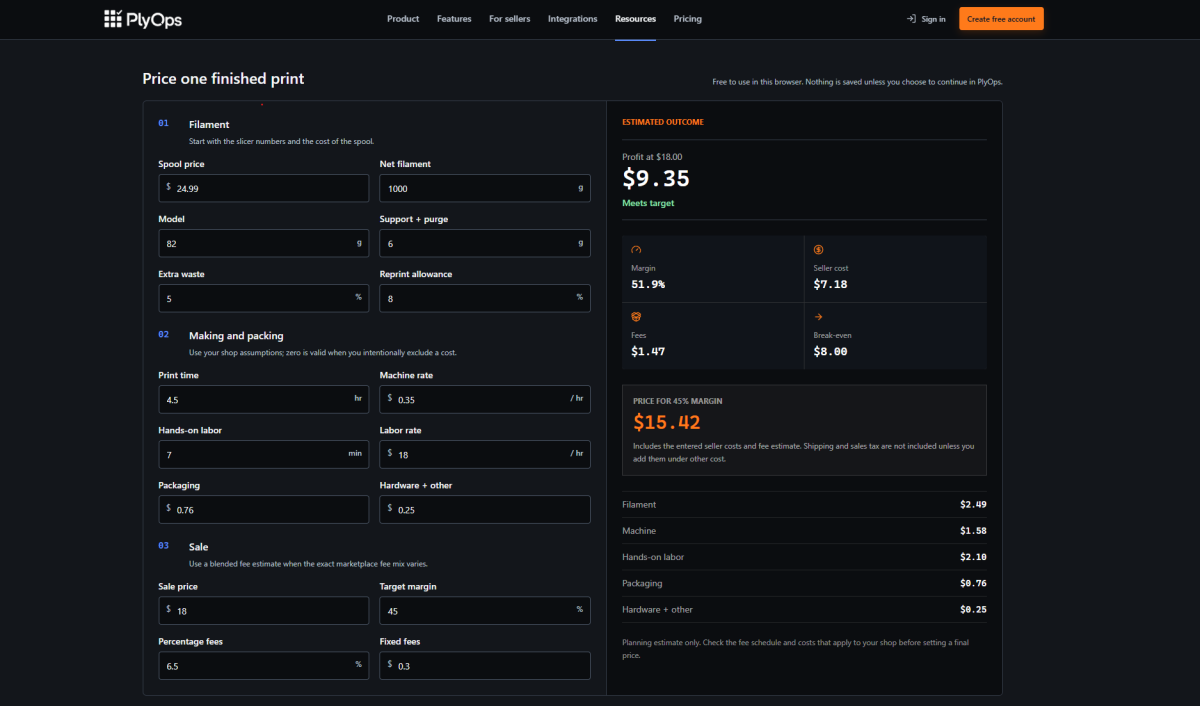
Task: Click the Fees icon
Action: tap(636, 317)
